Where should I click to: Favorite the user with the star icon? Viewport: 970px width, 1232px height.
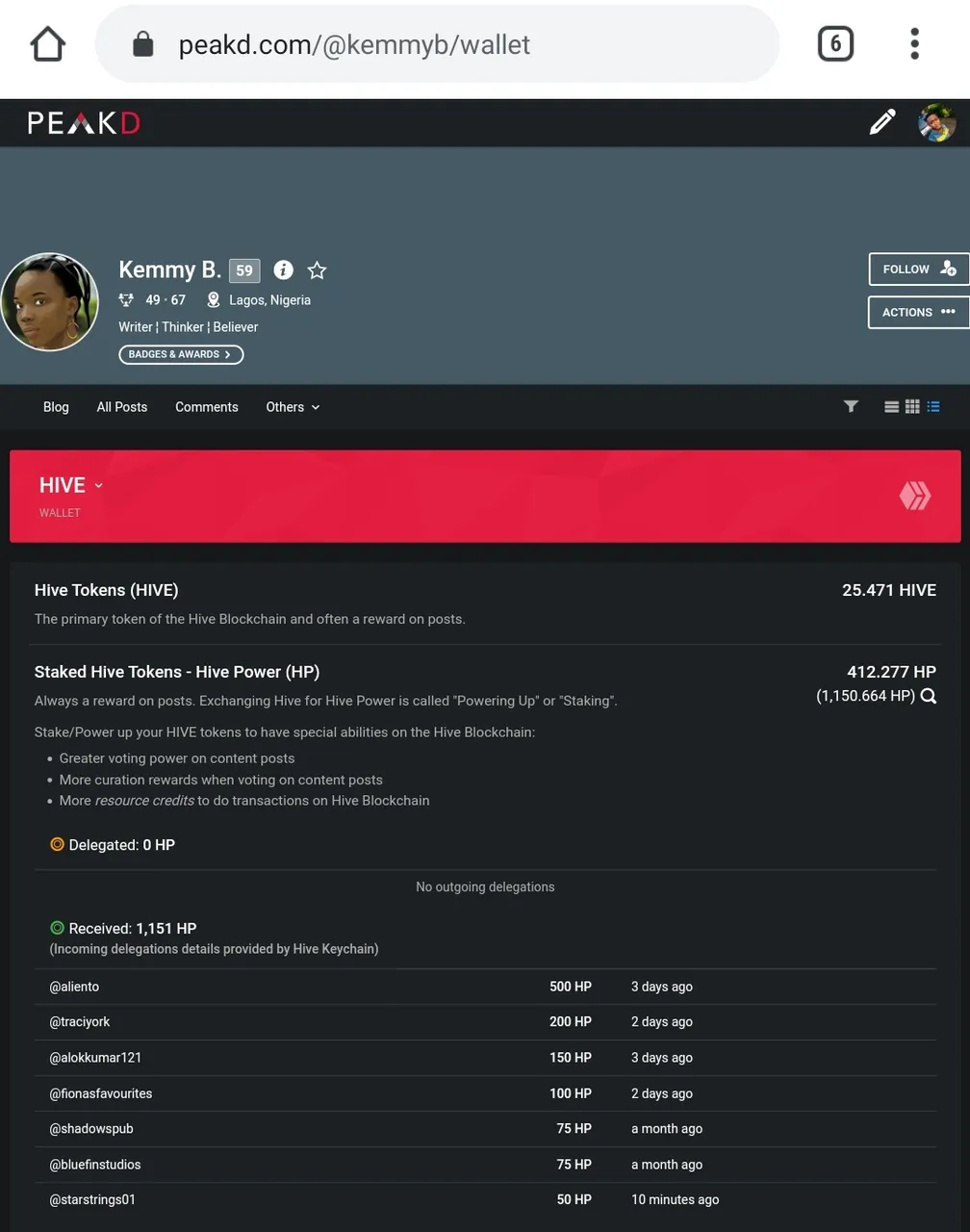pos(317,270)
